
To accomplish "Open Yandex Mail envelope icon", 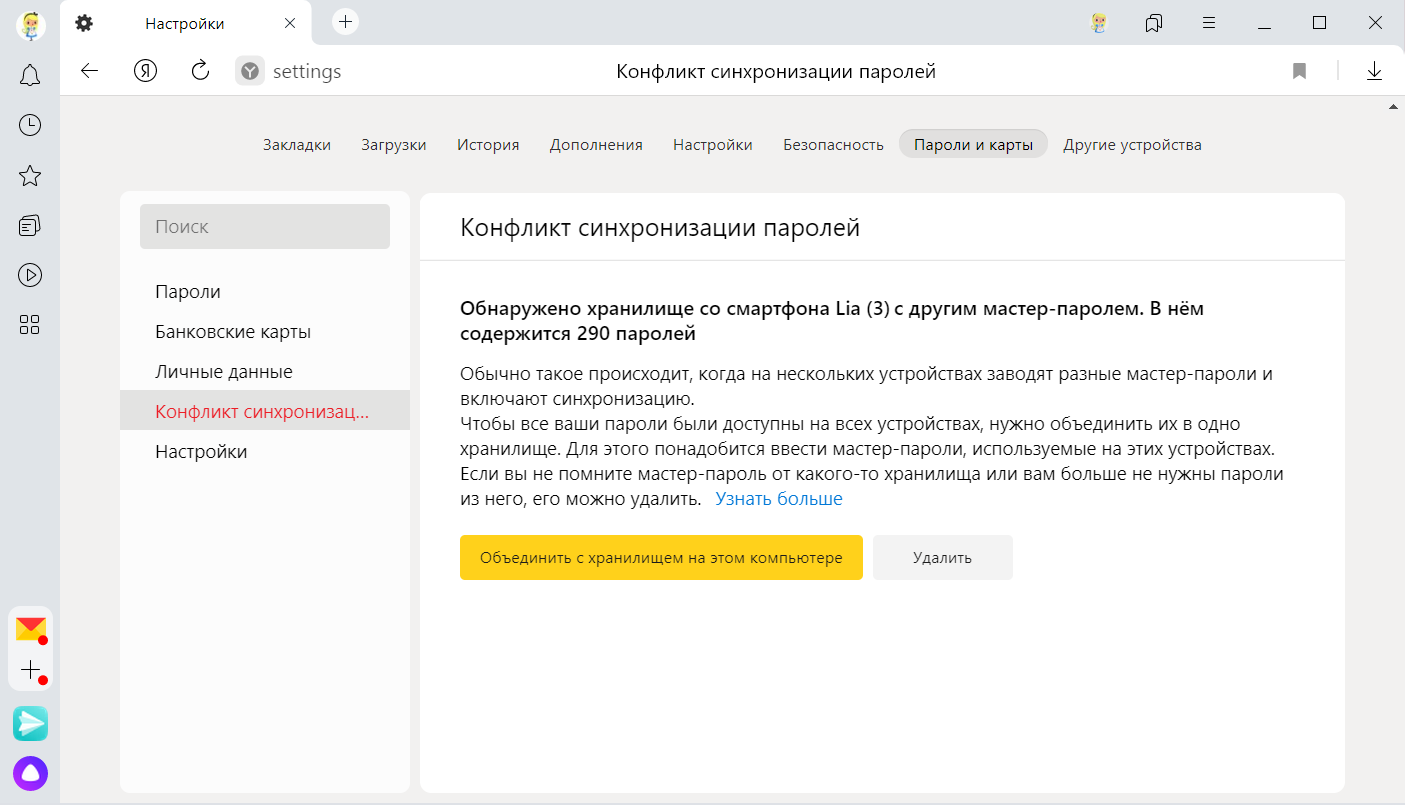I will pos(31,628).
